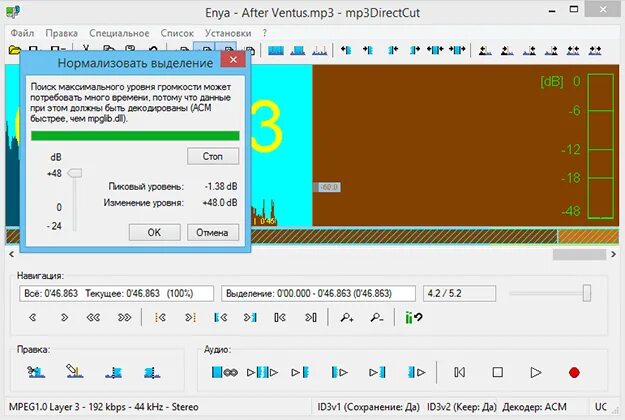The width and height of the screenshot is (625, 420).
Task: Click the green dB level meter
Action: pyautogui.click(x=600, y=146)
